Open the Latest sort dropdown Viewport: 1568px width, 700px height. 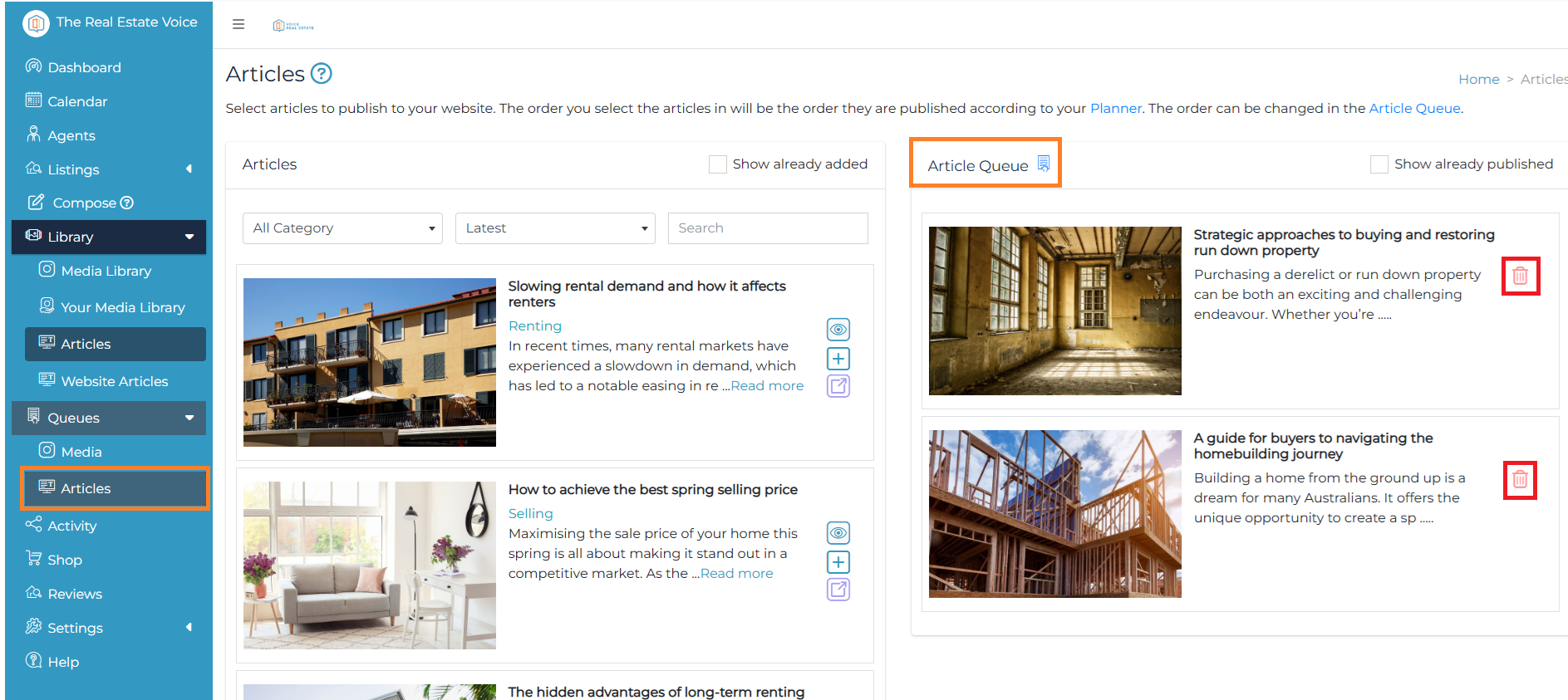coord(555,228)
